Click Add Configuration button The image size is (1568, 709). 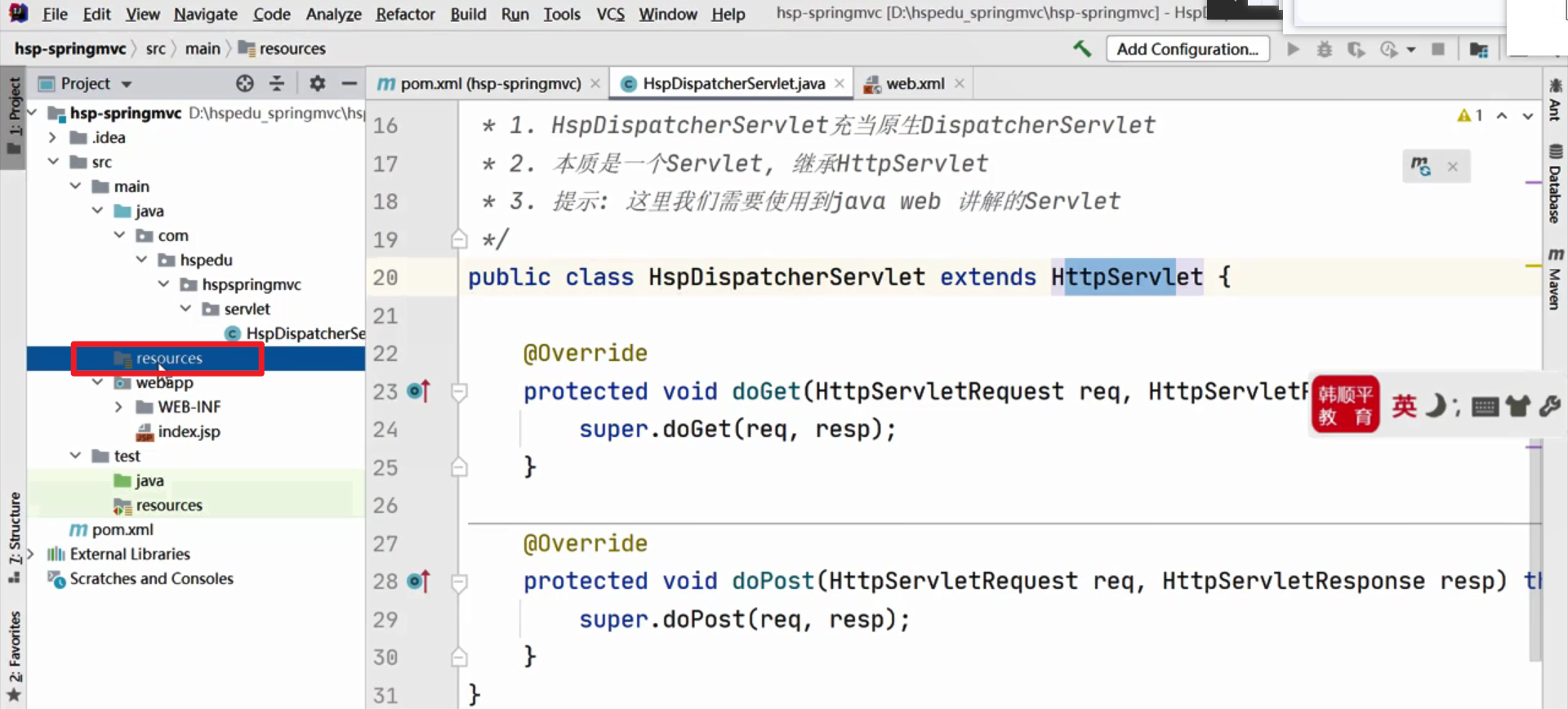(x=1187, y=49)
